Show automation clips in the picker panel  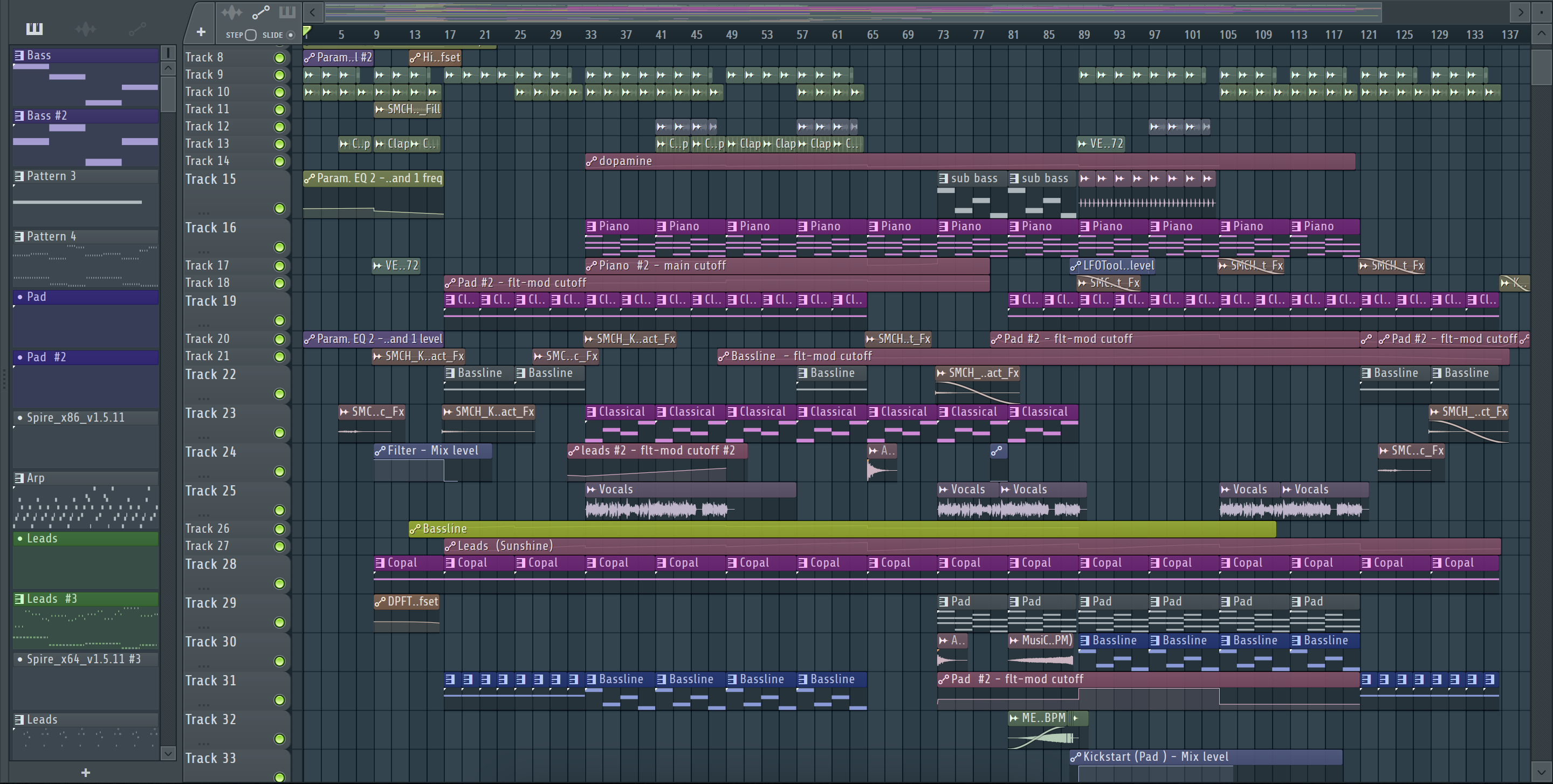tap(138, 29)
